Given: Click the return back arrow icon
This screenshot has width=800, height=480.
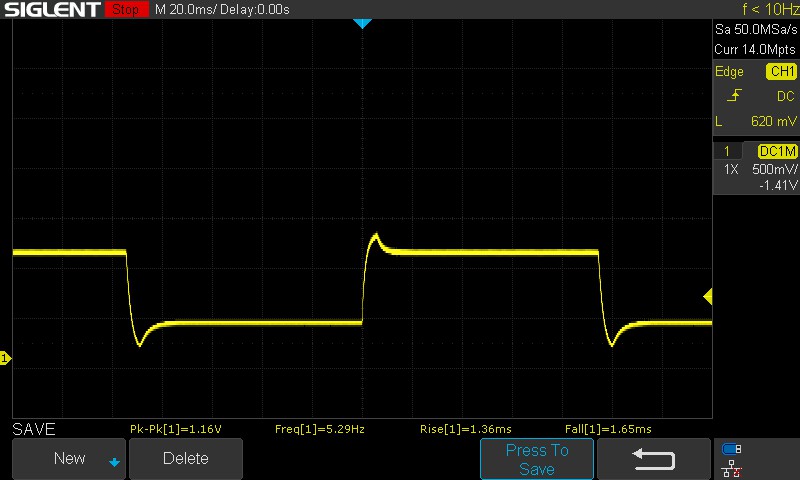Looking at the screenshot, I should [654, 459].
